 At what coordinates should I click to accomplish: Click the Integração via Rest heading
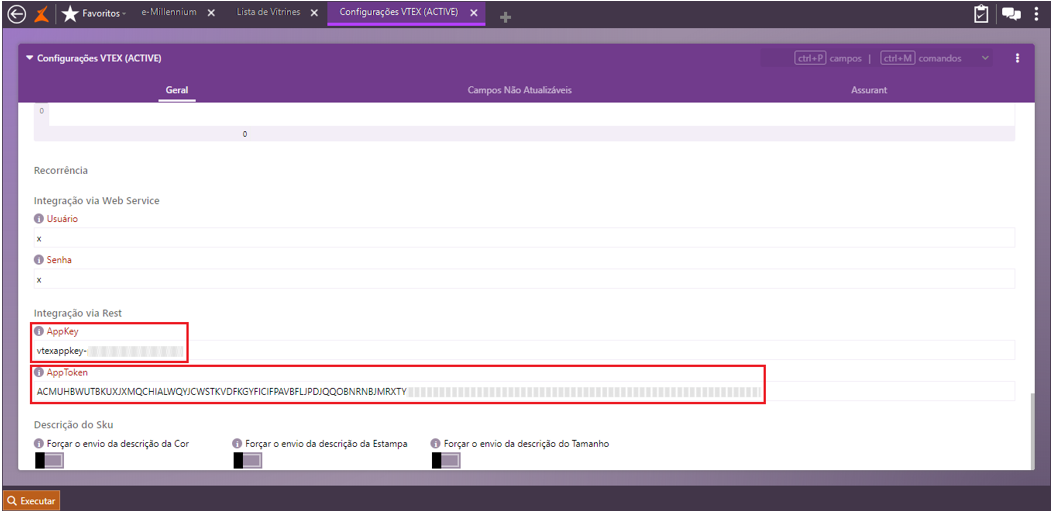77,312
